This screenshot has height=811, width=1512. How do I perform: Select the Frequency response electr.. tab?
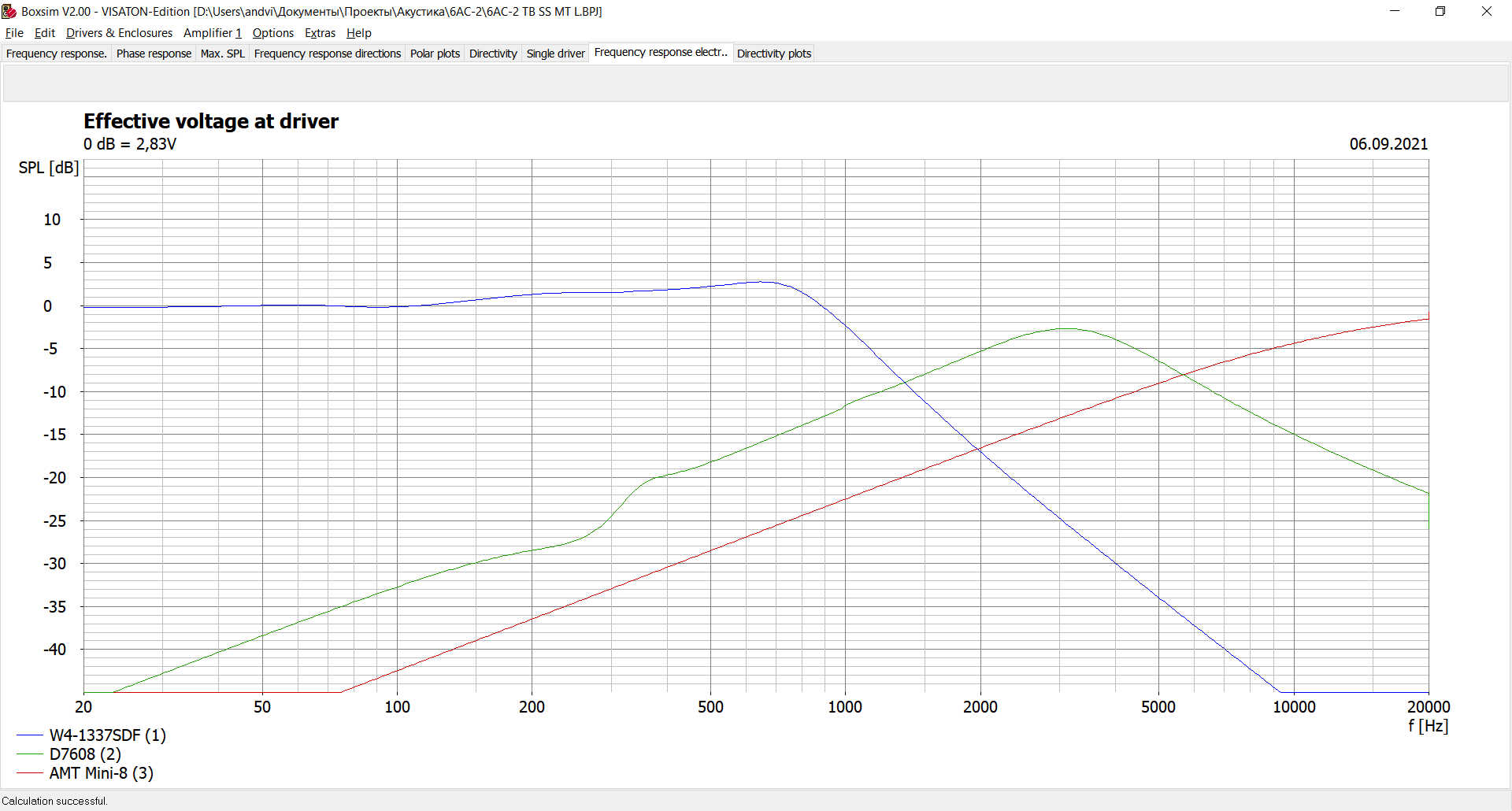661,52
